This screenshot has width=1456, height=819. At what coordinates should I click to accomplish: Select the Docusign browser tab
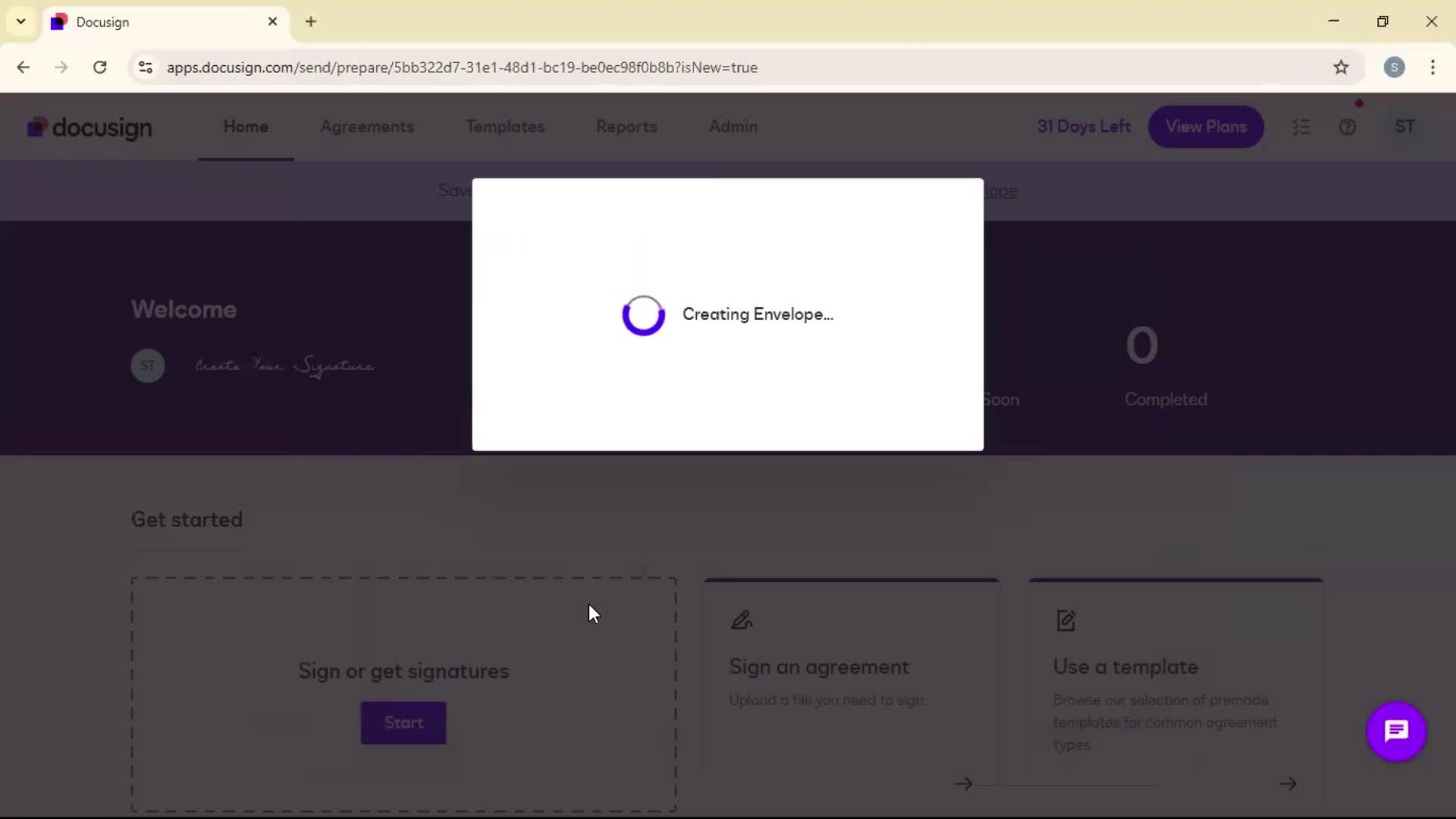[x=165, y=22]
